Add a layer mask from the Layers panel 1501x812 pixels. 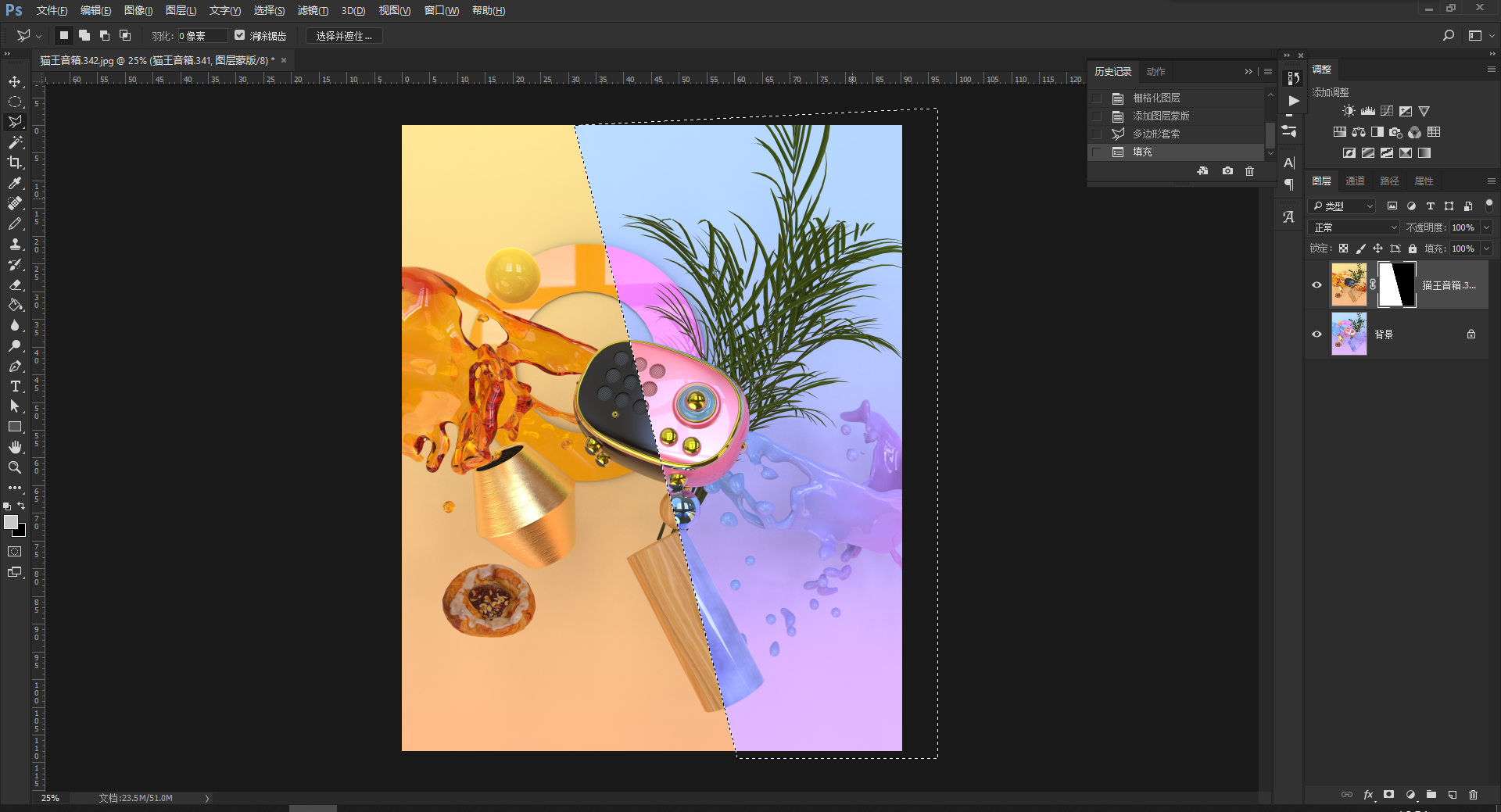(x=1388, y=795)
